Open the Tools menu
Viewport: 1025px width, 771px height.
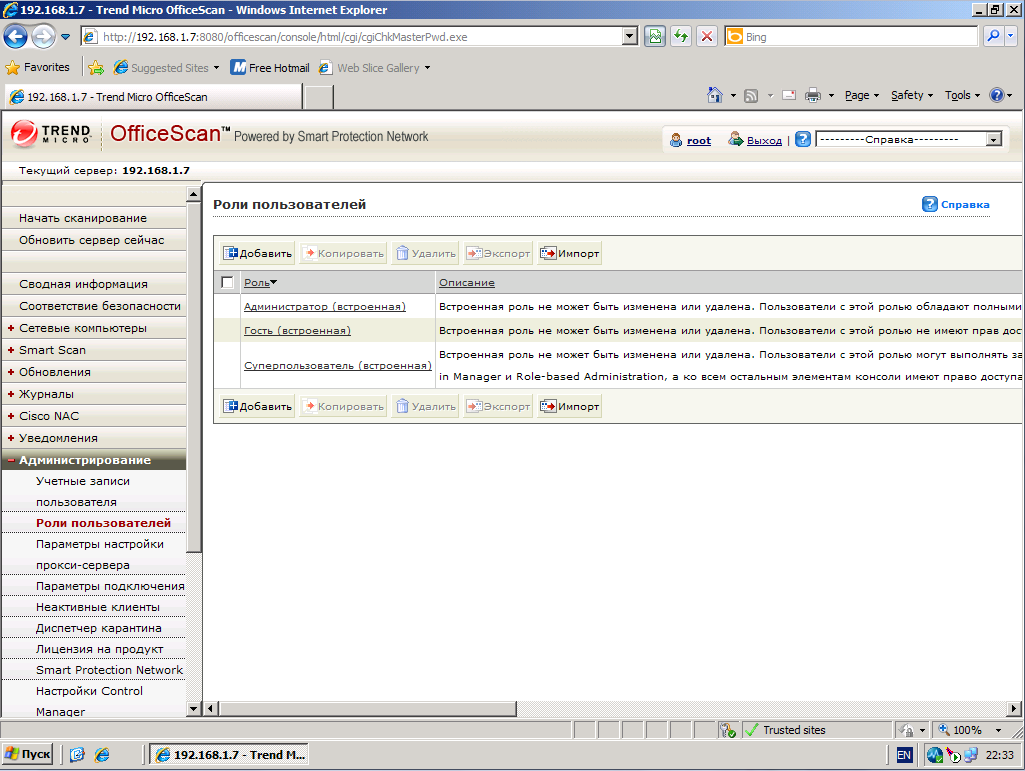[x=962, y=95]
